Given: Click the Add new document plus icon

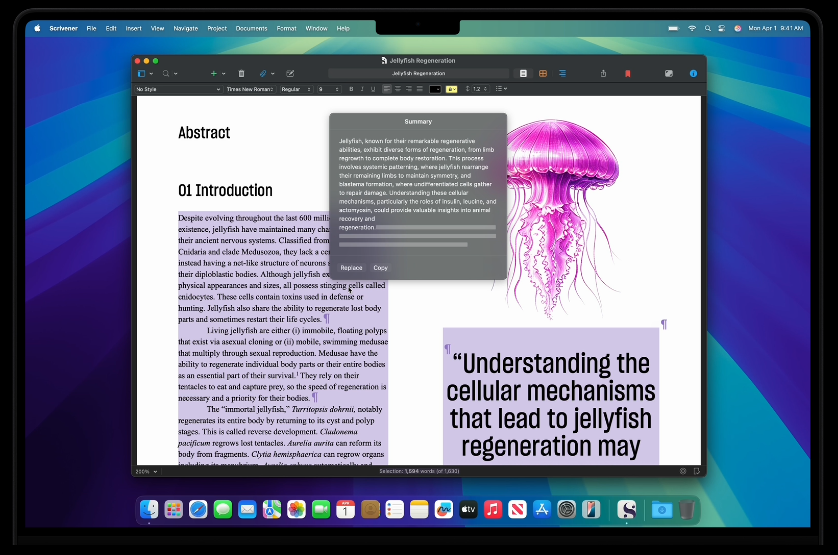Looking at the screenshot, I should pyautogui.click(x=213, y=73).
